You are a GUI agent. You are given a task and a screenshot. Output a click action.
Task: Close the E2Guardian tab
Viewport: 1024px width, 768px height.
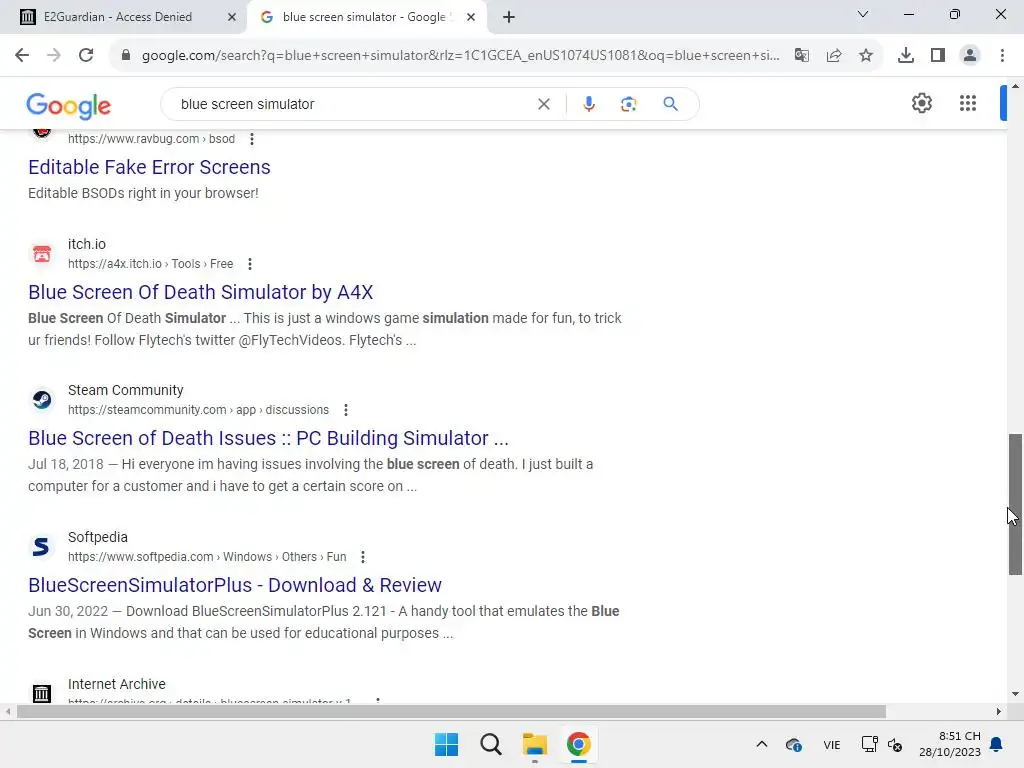(x=231, y=17)
